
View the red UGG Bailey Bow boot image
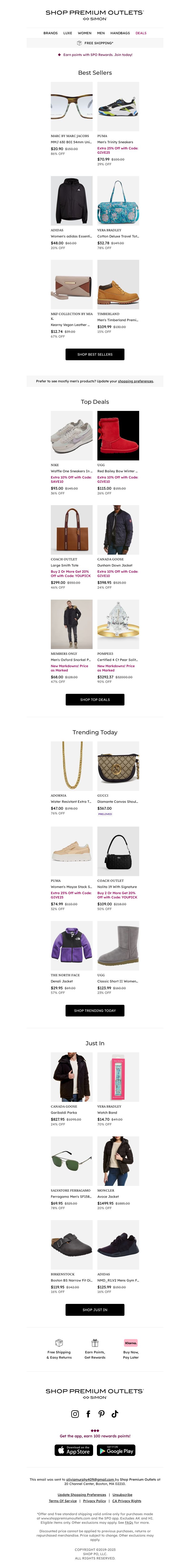tap(118, 435)
